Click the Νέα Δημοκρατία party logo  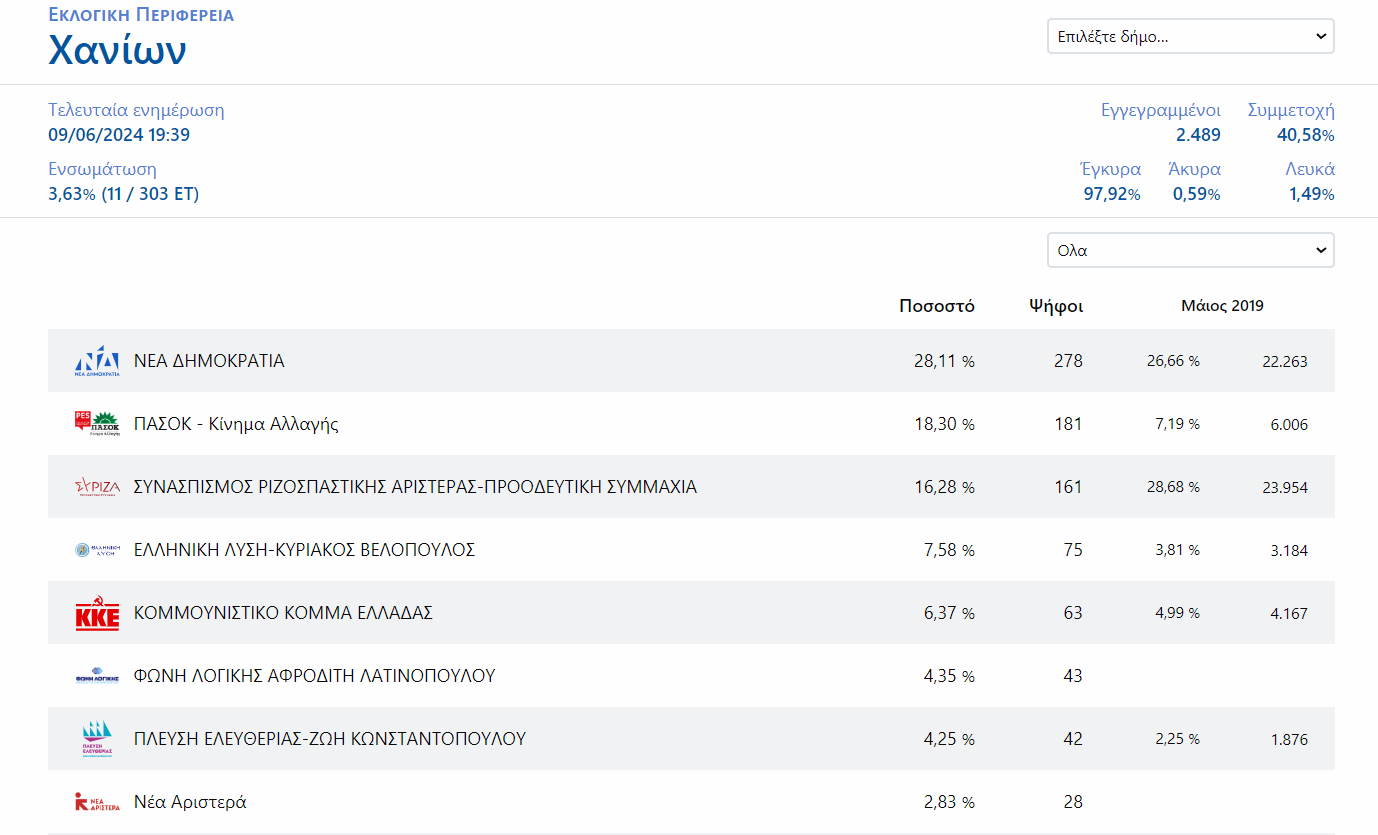(x=97, y=361)
